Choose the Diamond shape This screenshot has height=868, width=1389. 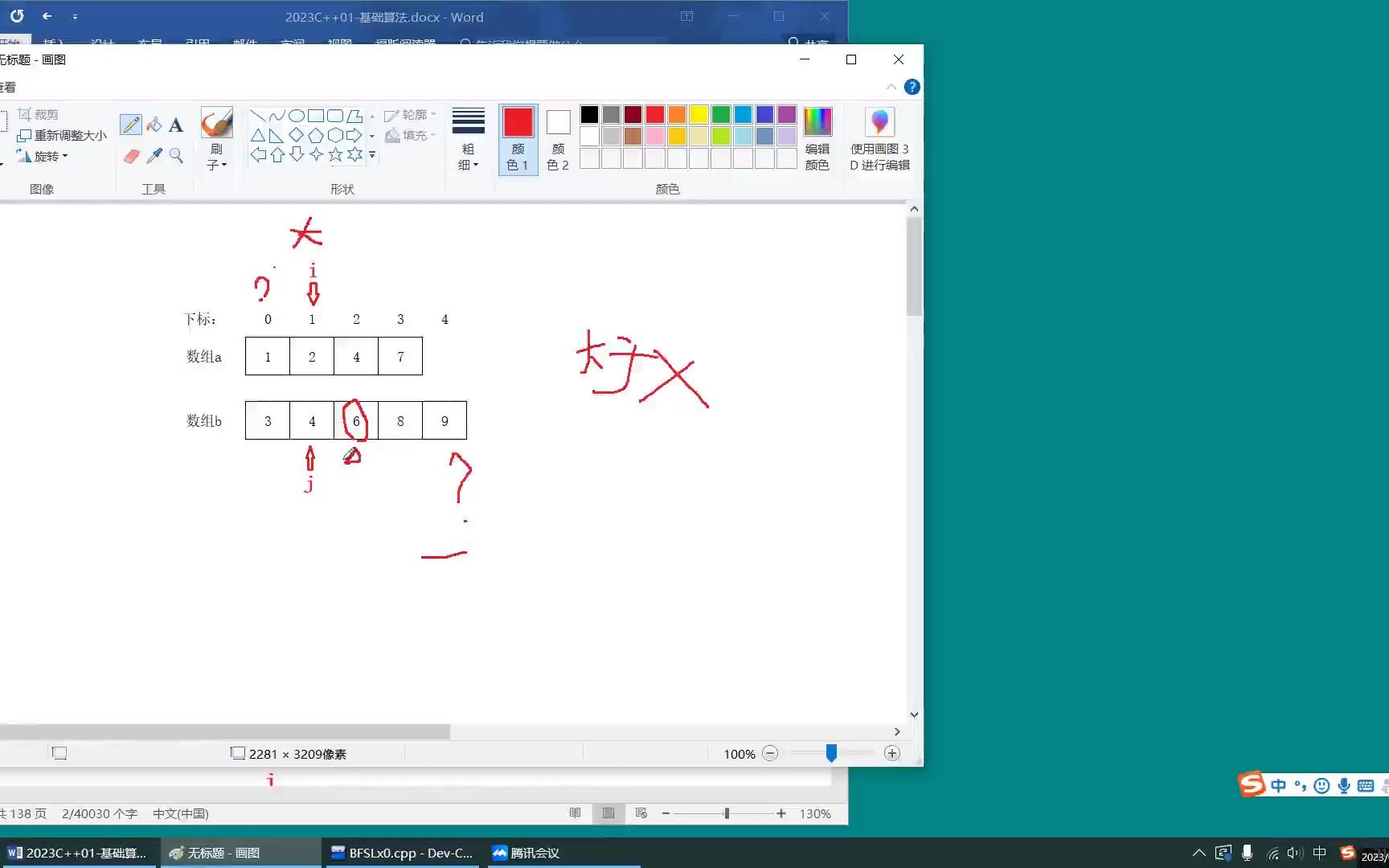(297, 135)
